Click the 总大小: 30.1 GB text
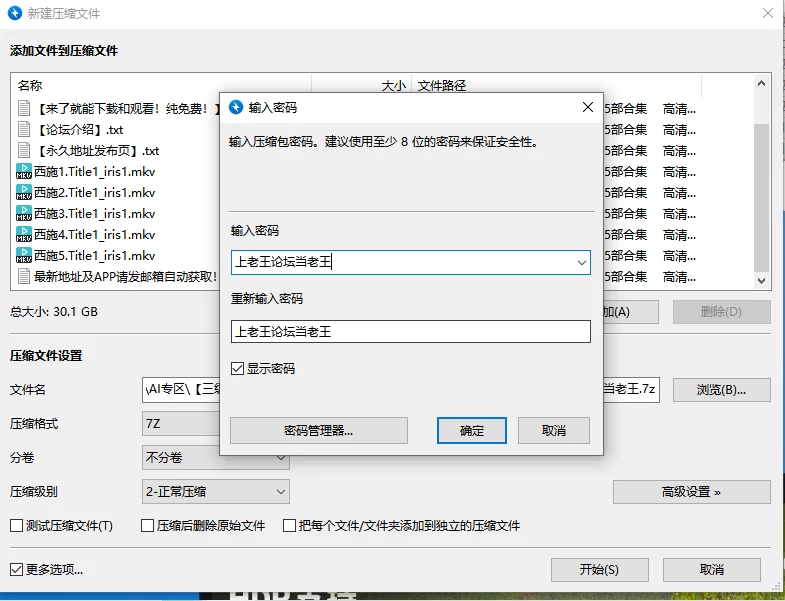The height and width of the screenshot is (601, 785). [54, 312]
